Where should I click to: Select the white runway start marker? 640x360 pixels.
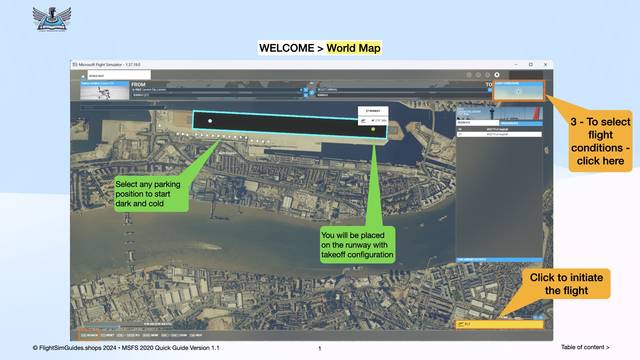click(210, 121)
